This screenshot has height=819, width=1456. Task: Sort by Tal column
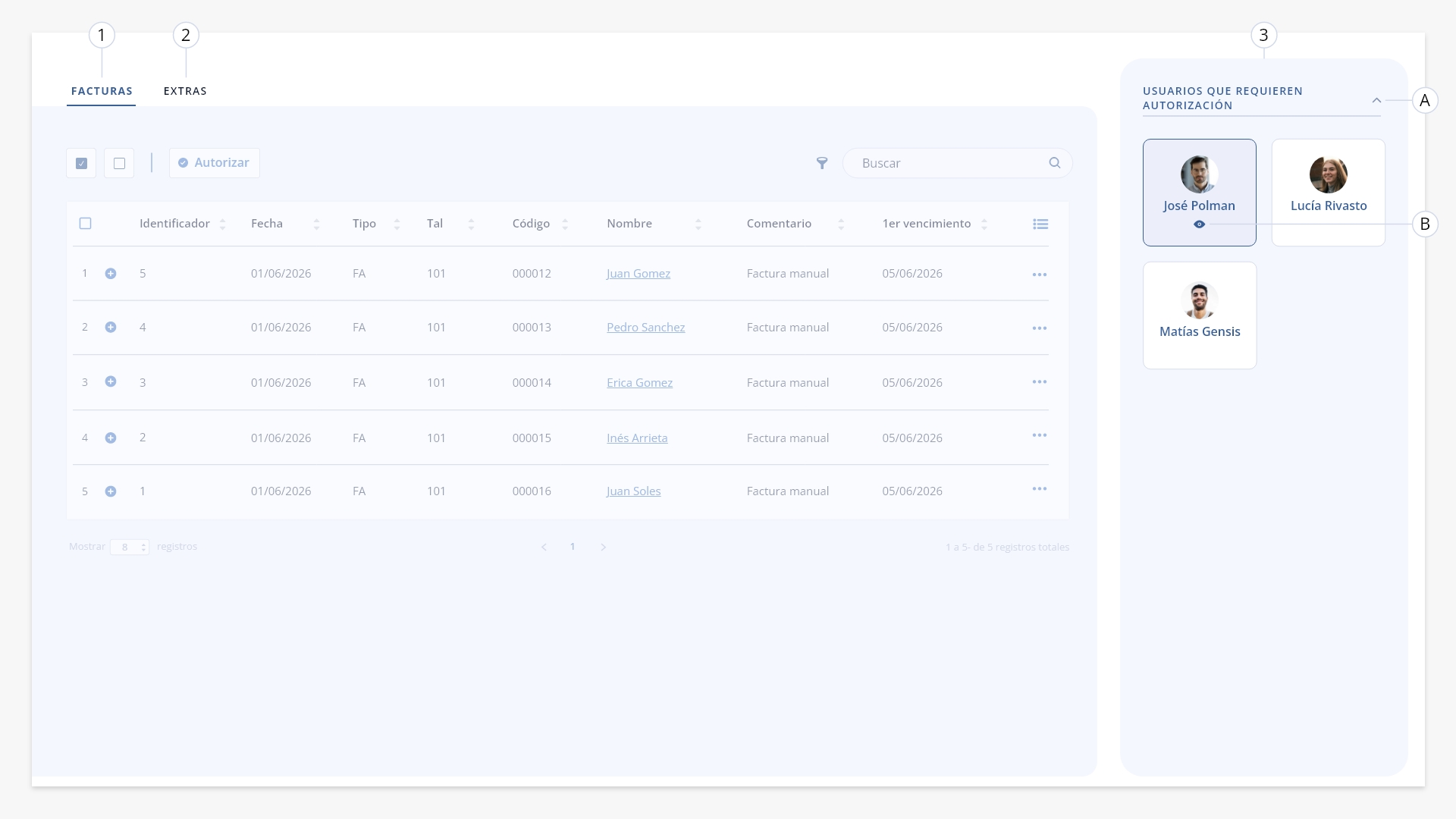[471, 224]
